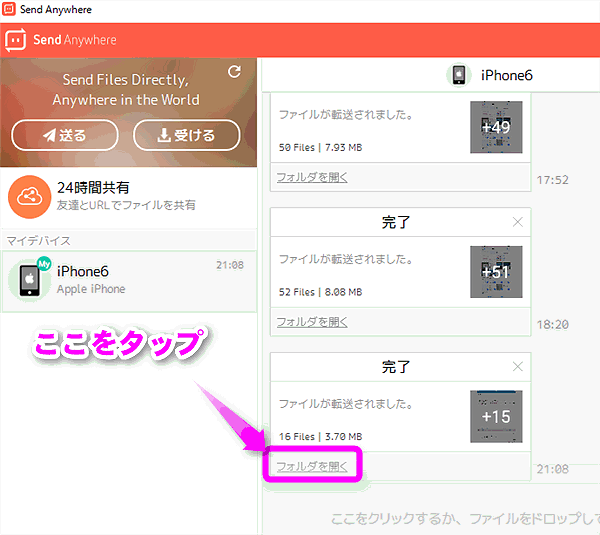The width and height of the screenshot is (600, 535).
Task: Dismiss the 16 Files 完了 transfer card
Action: coord(517,366)
